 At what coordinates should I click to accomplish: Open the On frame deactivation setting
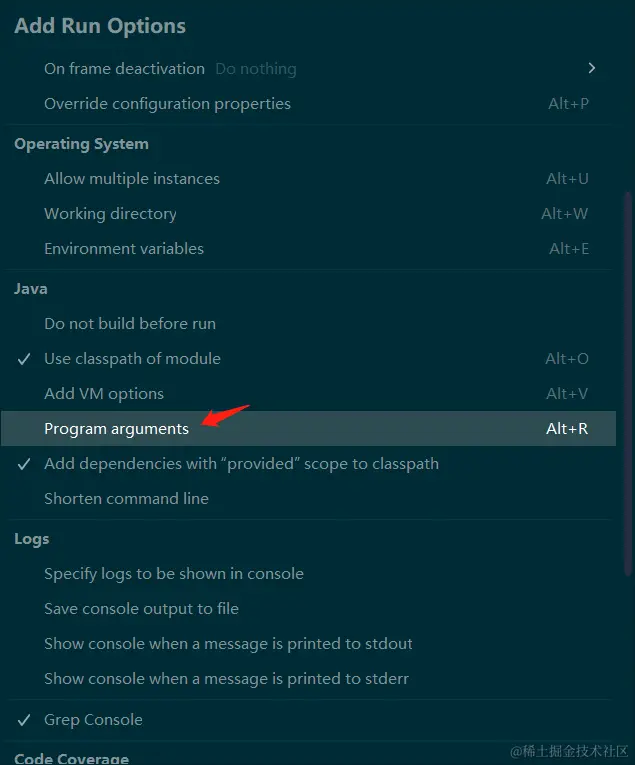[x=124, y=69]
